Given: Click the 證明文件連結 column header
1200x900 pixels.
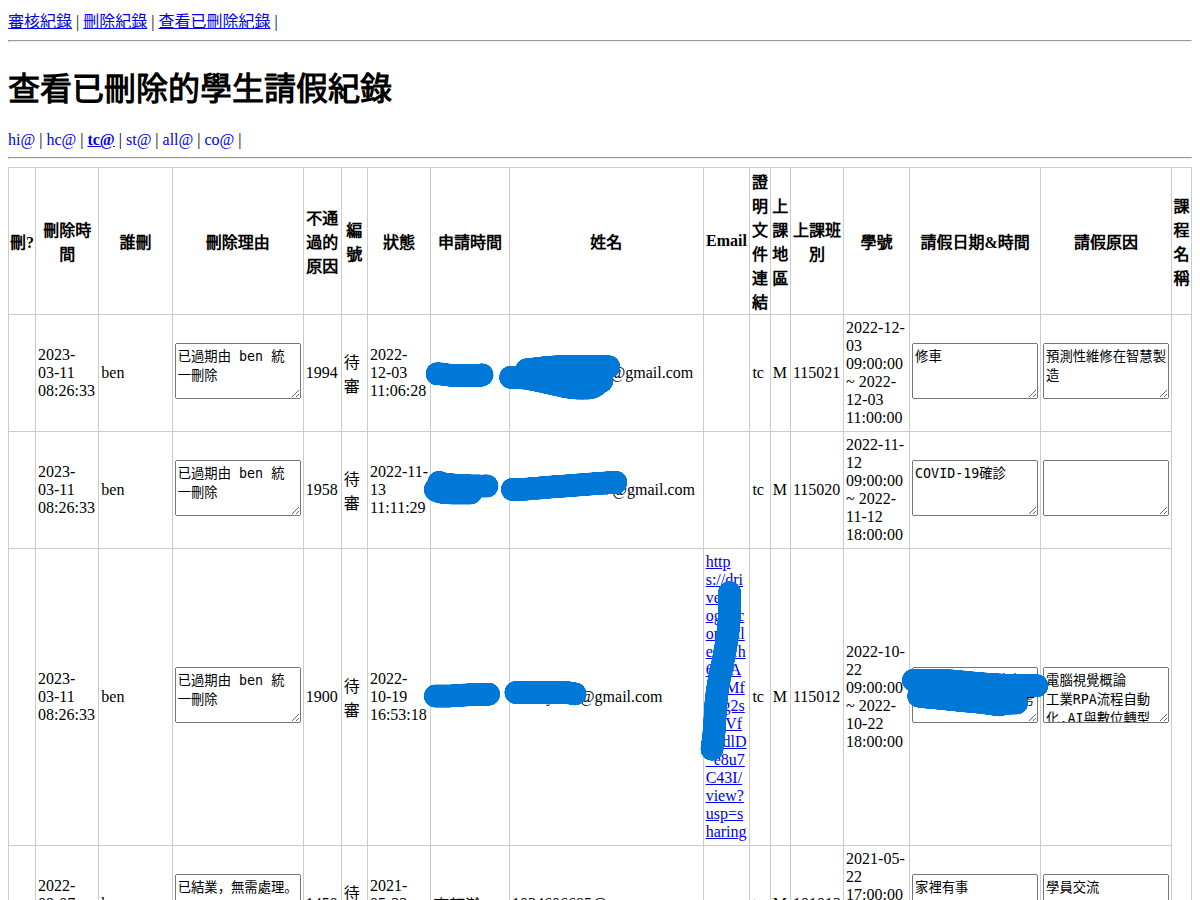Looking at the screenshot, I should [760, 242].
